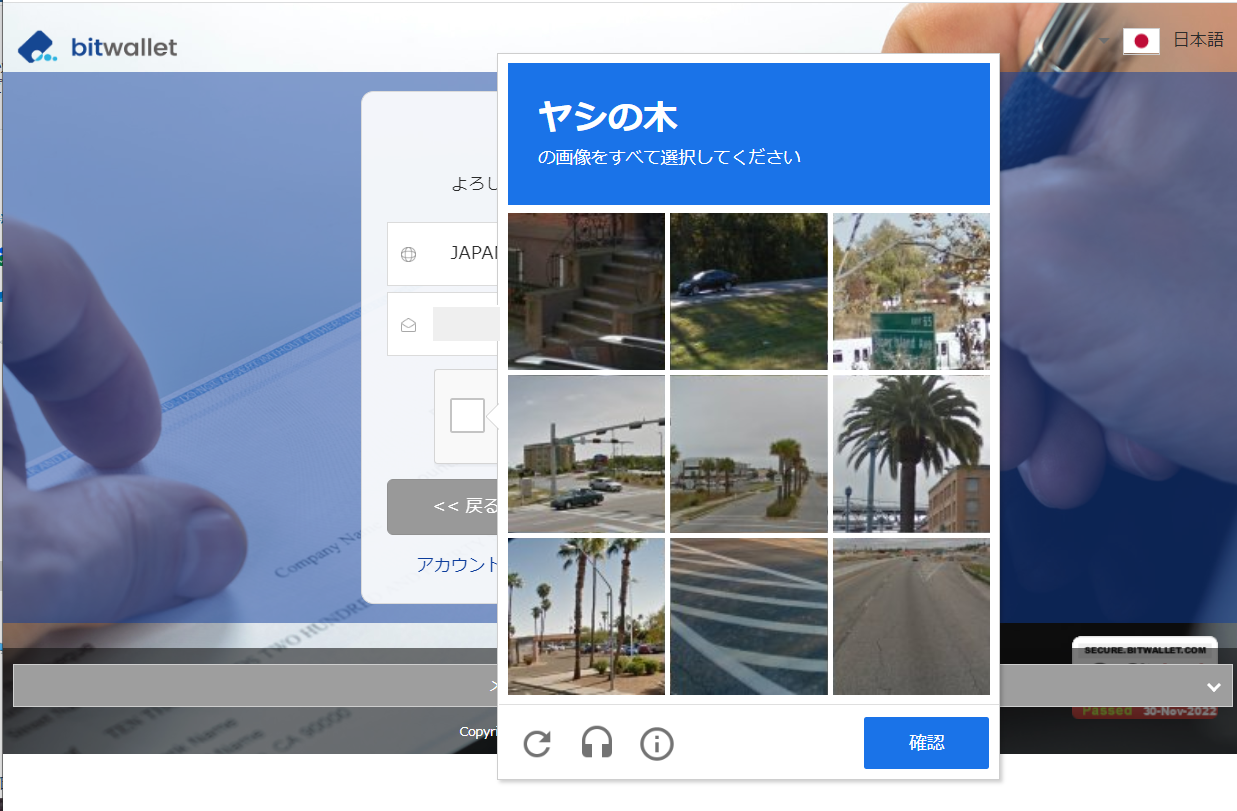Screen dimensions: 1237x811
Task: Select the headphones audio challenge icon
Action: click(597, 743)
